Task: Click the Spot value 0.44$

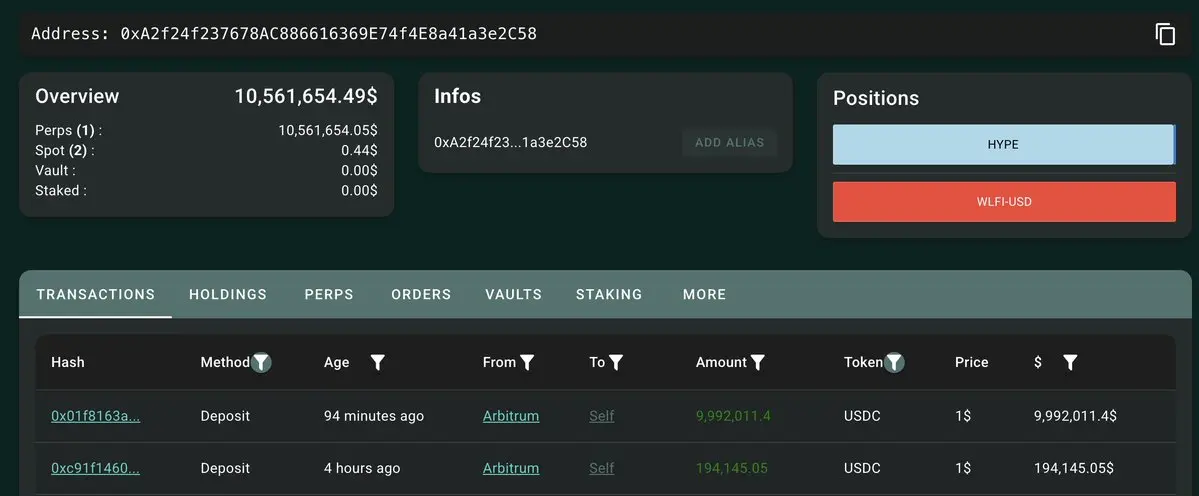Action: [x=359, y=151]
